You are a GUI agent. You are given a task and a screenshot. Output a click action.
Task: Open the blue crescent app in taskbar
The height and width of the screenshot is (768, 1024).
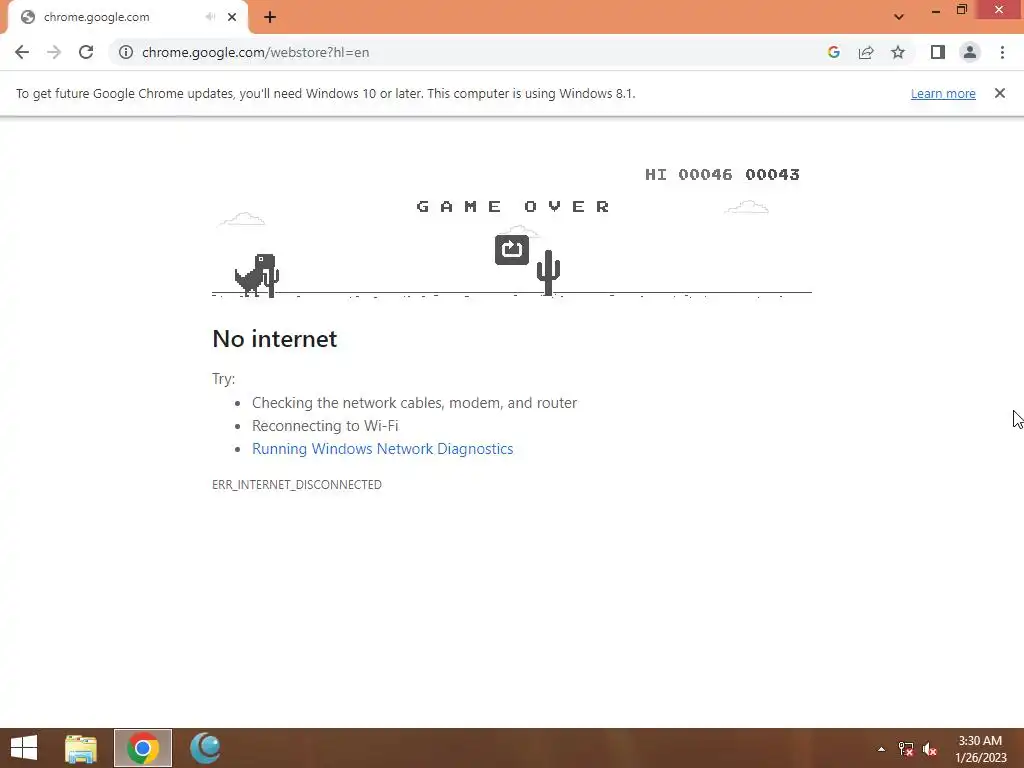pos(205,748)
